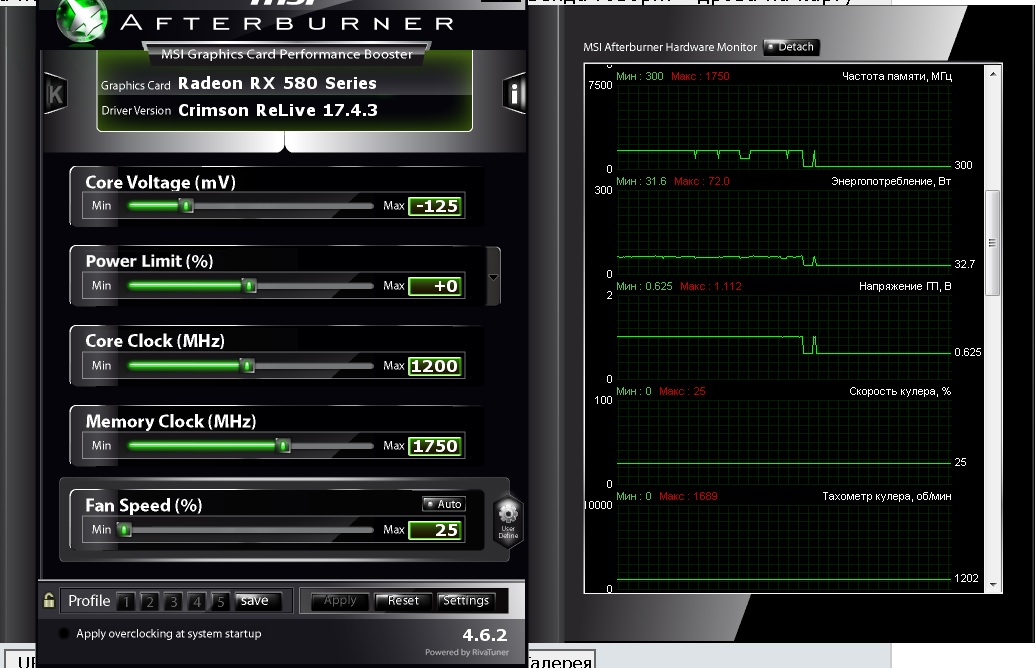Click the hardware monitor scrollbar thumb
This screenshot has height=668, width=1036.
(992, 243)
